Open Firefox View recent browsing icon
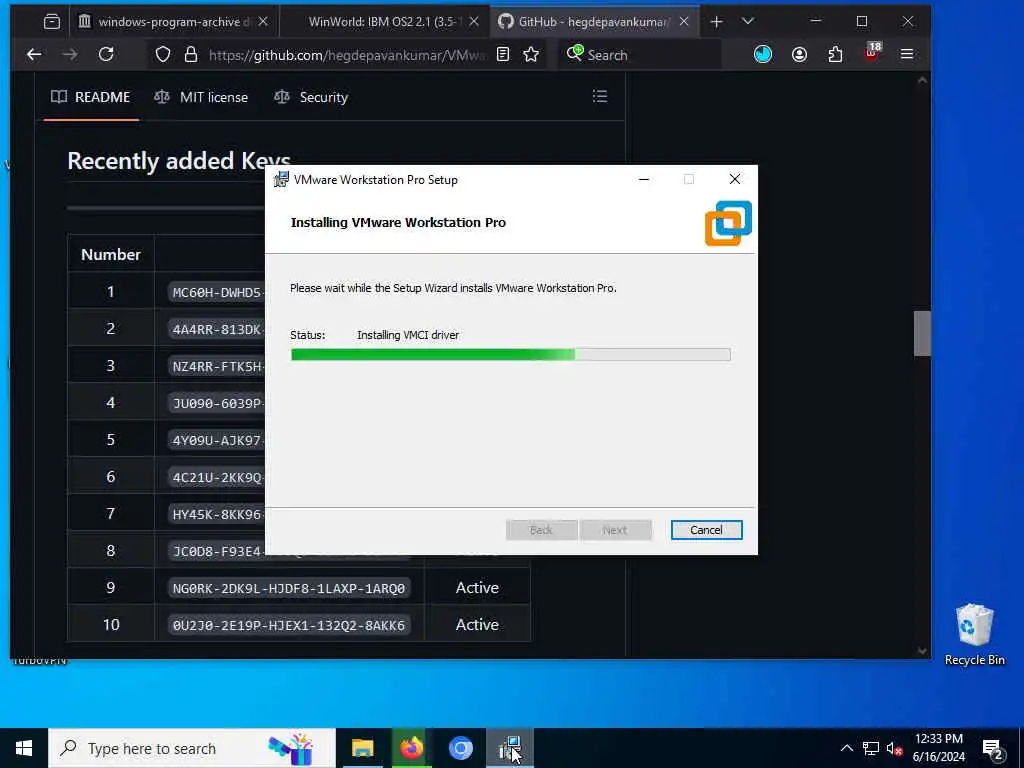This screenshot has height=768, width=1024. coord(52,22)
